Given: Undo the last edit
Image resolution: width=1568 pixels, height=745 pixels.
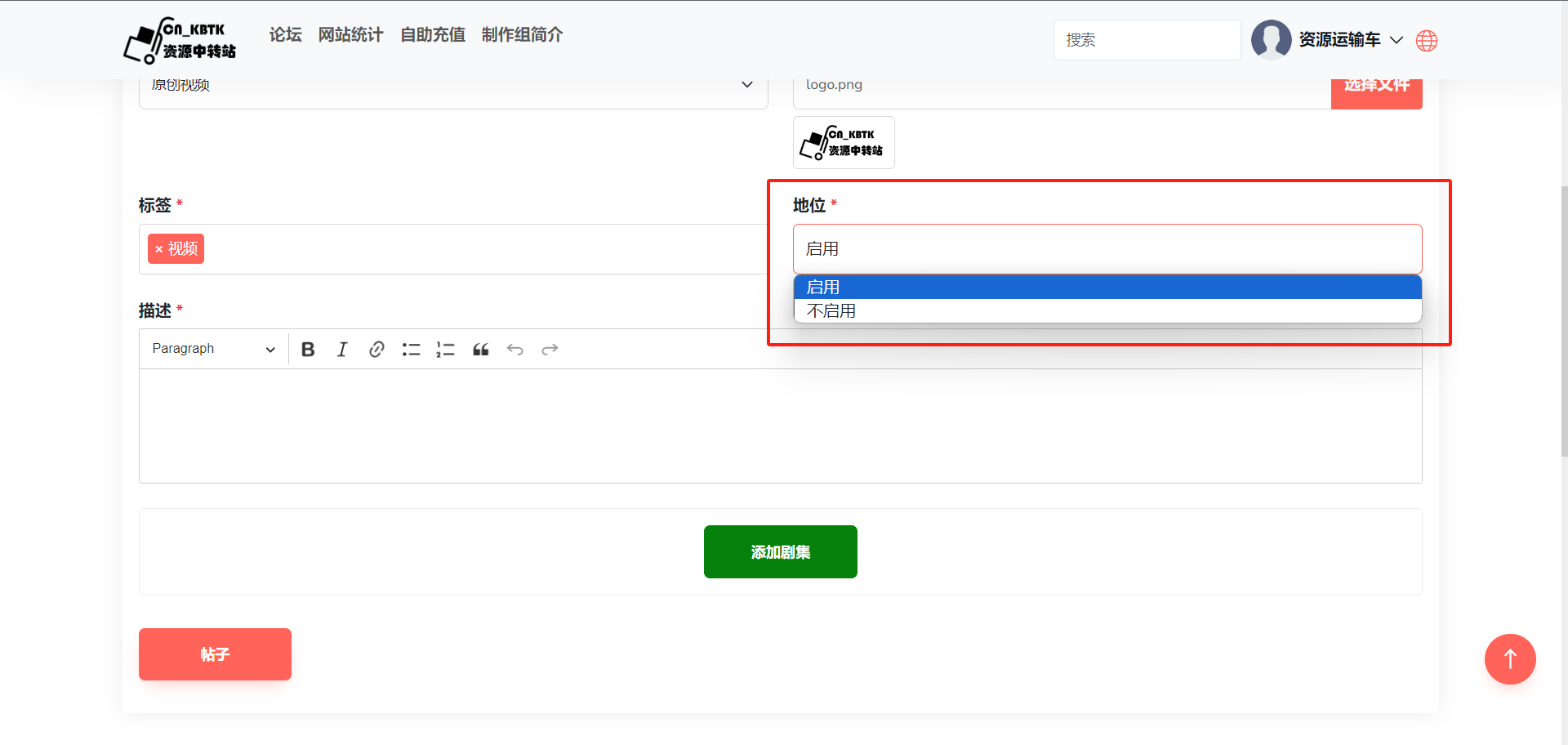Looking at the screenshot, I should pos(514,350).
